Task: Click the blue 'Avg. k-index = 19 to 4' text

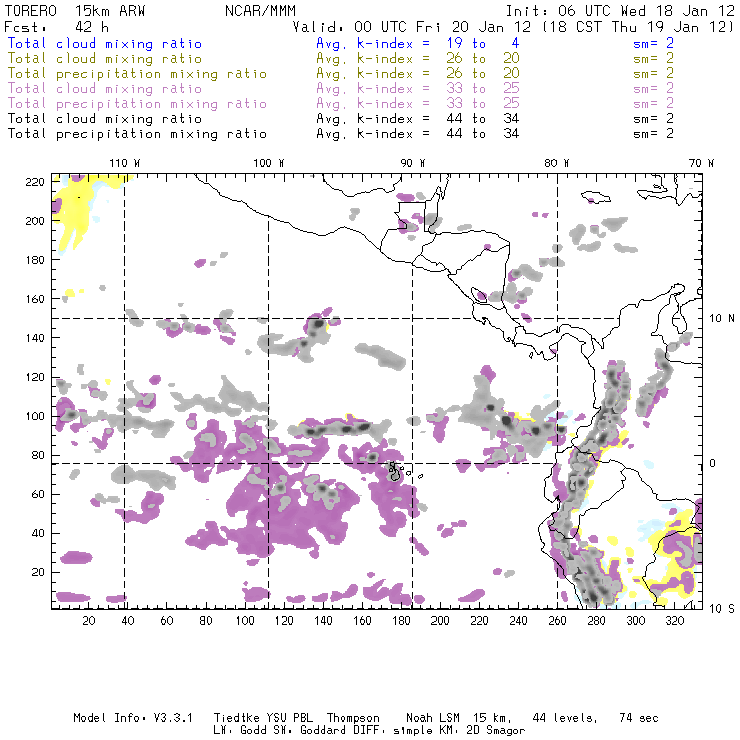Action: click(x=418, y=44)
